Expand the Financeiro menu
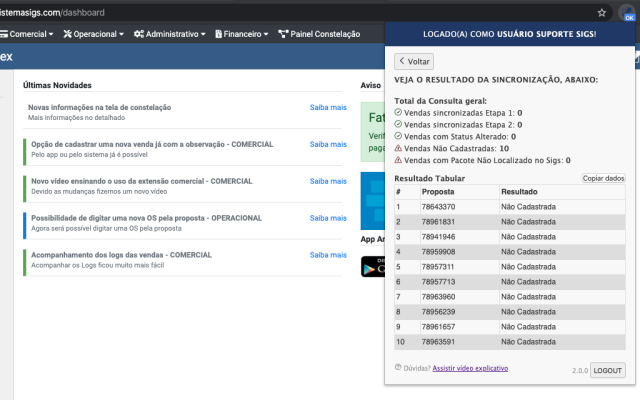Image resolution: width=640 pixels, height=400 pixels. point(242,34)
